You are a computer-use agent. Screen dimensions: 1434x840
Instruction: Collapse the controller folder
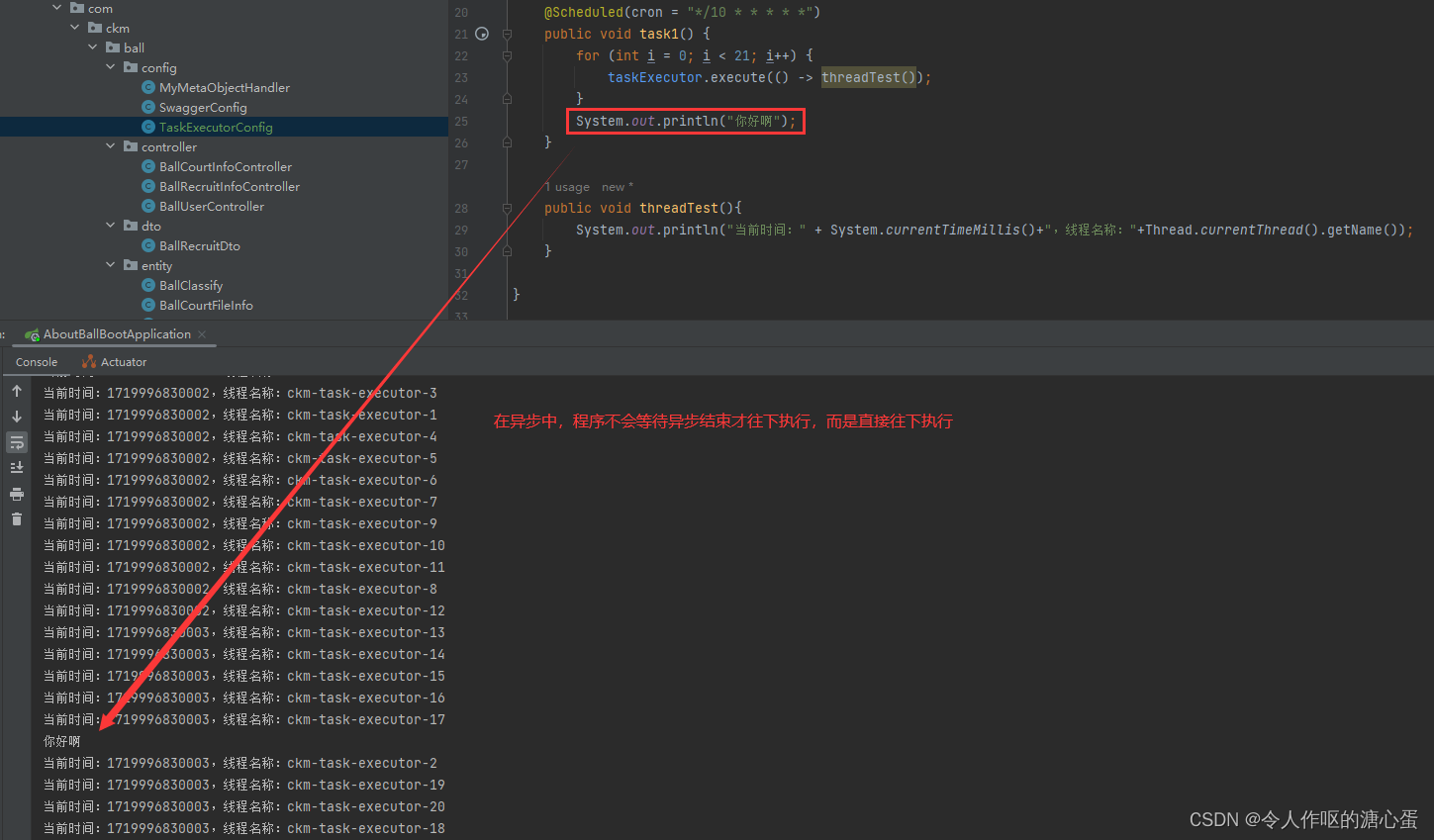click(x=111, y=146)
